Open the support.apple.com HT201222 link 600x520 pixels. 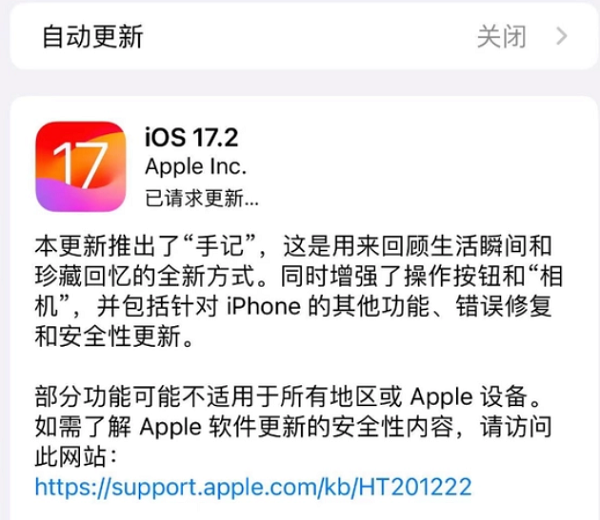pyautogui.click(x=253, y=487)
